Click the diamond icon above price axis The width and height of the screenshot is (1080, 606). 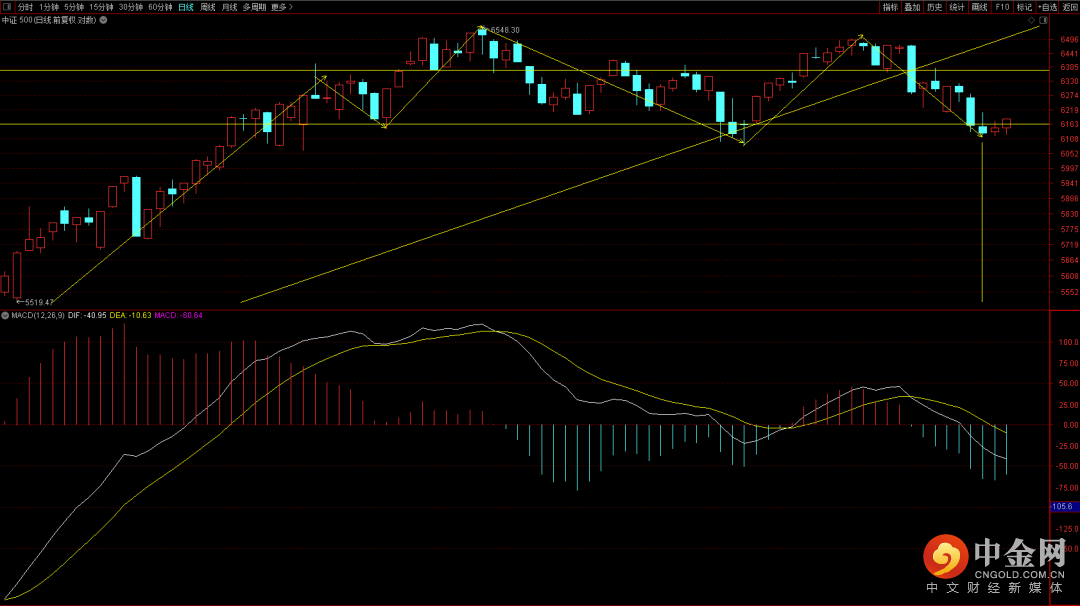(1032, 21)
